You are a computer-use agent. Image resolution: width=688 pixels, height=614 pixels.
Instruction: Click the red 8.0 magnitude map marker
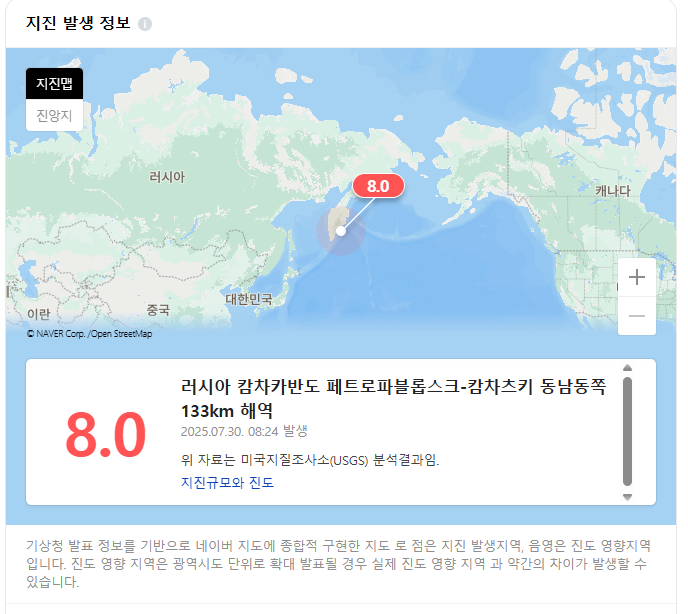tap(378, 186)
